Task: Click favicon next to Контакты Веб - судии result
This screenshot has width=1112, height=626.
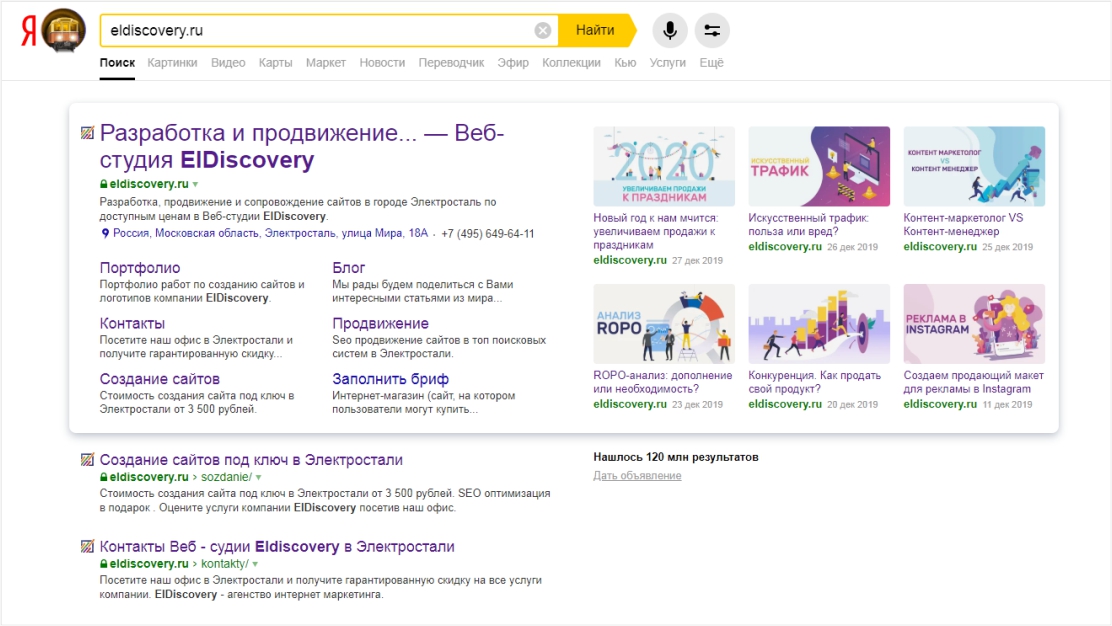Action: click(x=87, y=546)
